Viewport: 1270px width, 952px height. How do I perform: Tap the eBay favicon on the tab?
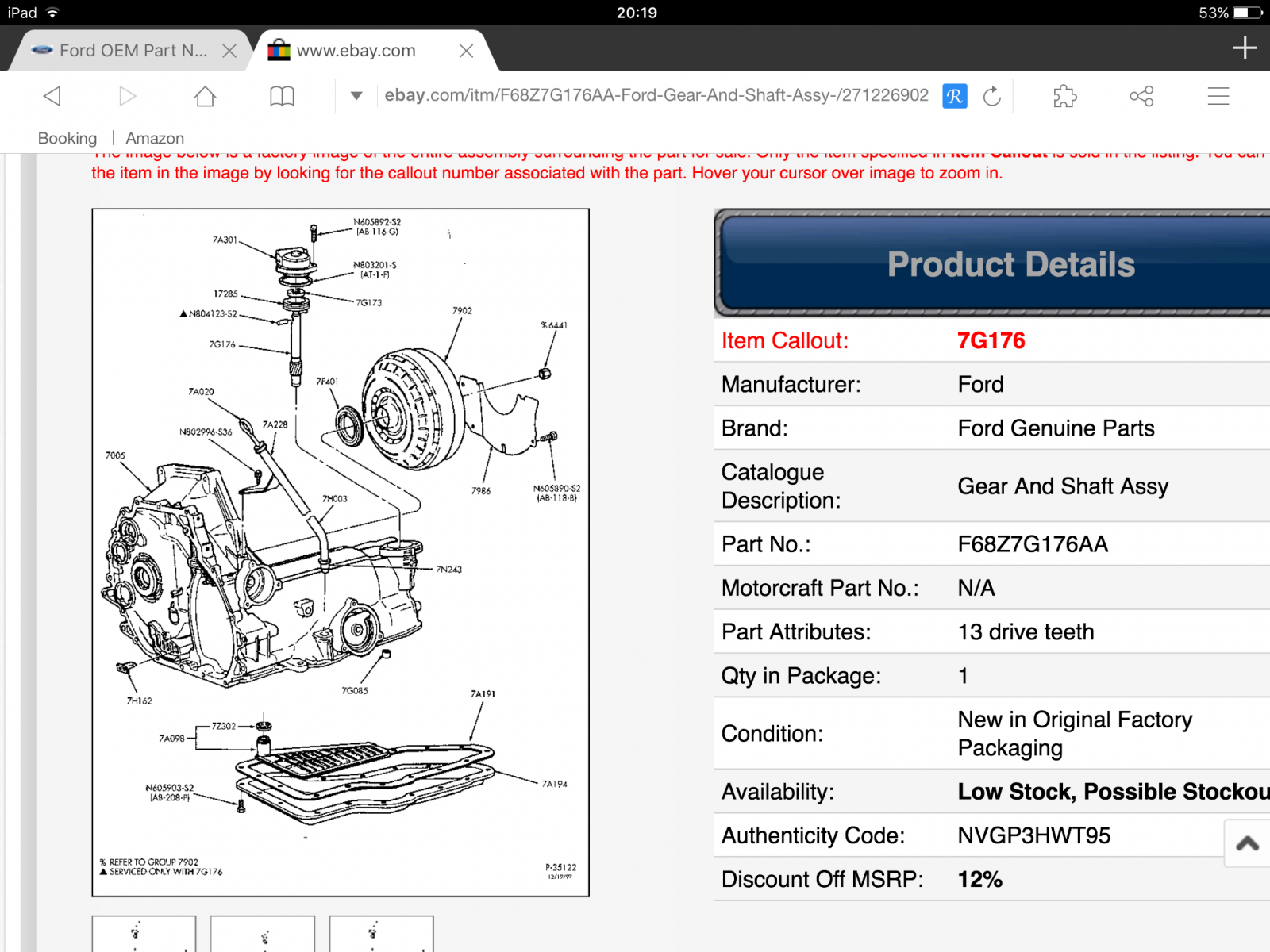click(x=279, y=51)
